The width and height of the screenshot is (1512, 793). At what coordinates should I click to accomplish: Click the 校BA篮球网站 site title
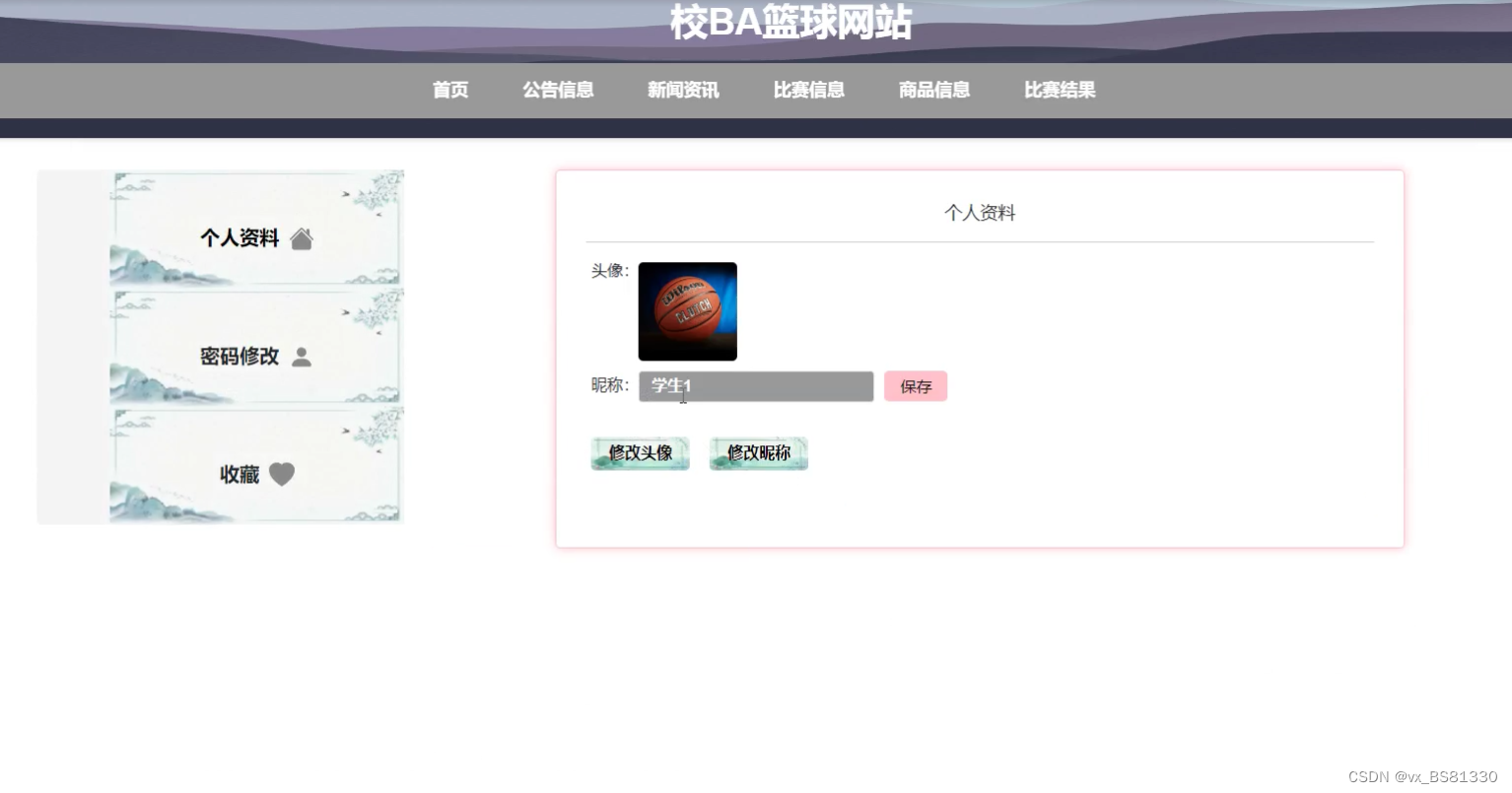[x=790, y=22]
